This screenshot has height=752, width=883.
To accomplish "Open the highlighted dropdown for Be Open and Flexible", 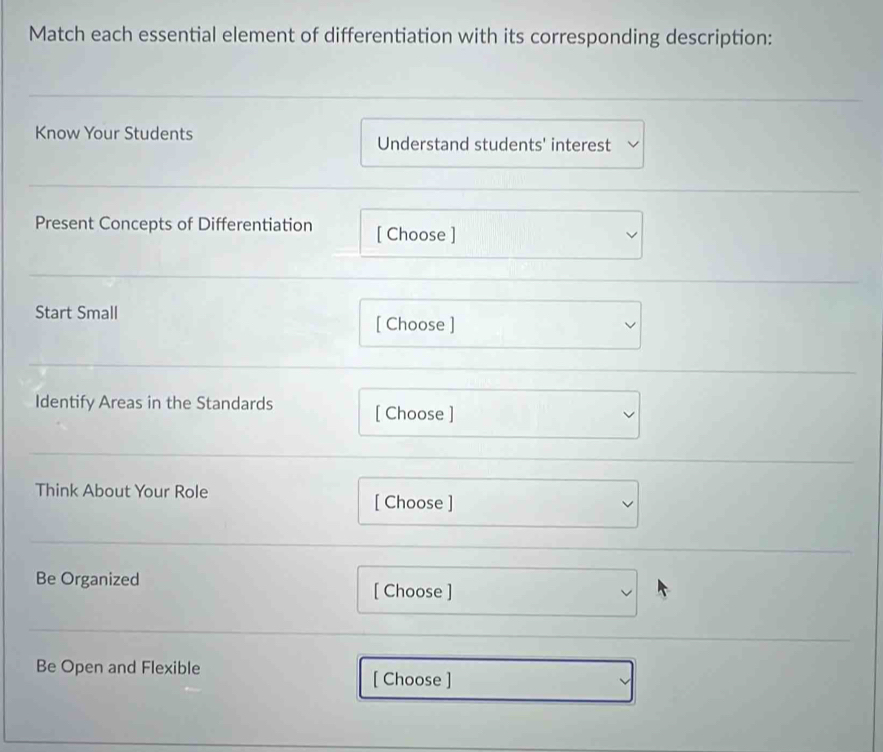I will [x=495, y=680].
